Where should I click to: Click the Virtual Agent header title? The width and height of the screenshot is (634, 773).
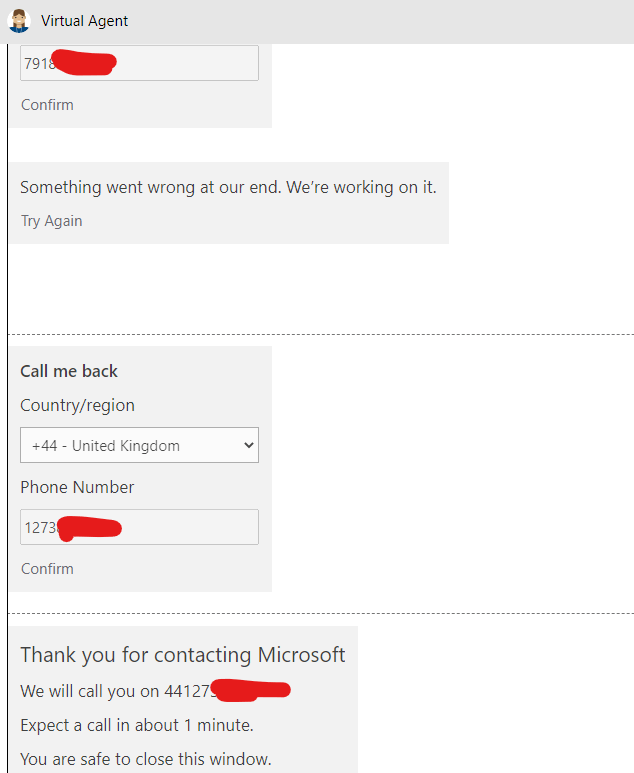coord(84,21)
